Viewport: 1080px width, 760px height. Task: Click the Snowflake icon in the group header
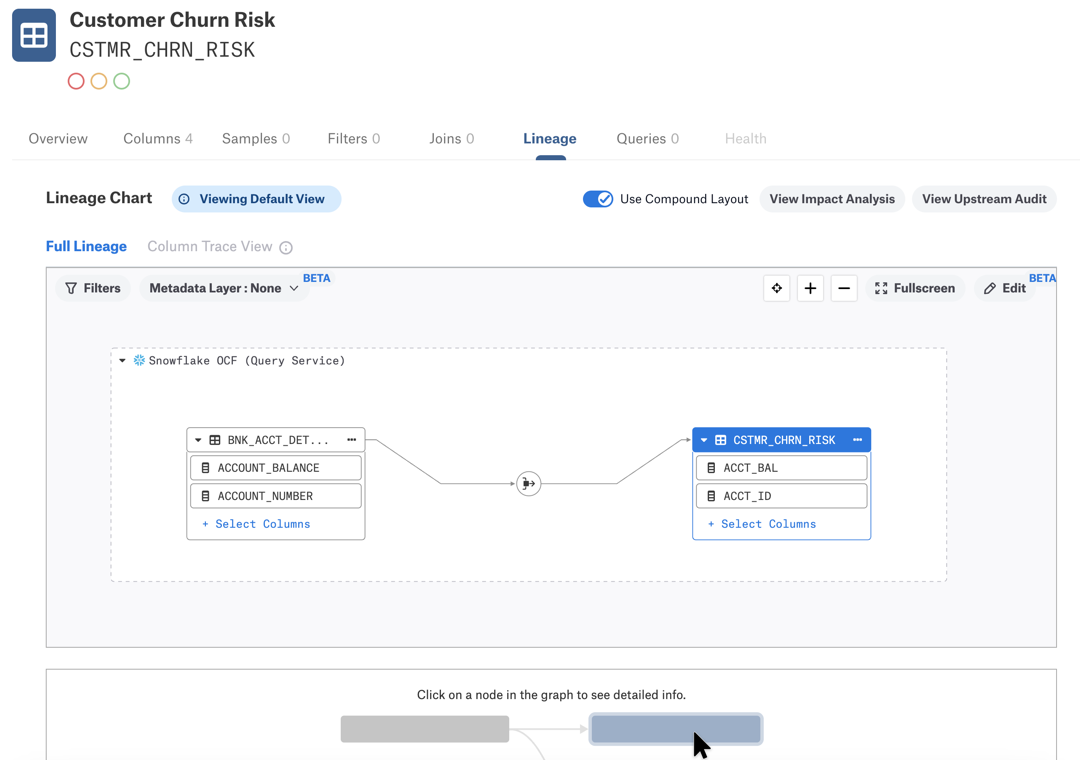pos(139,360)
